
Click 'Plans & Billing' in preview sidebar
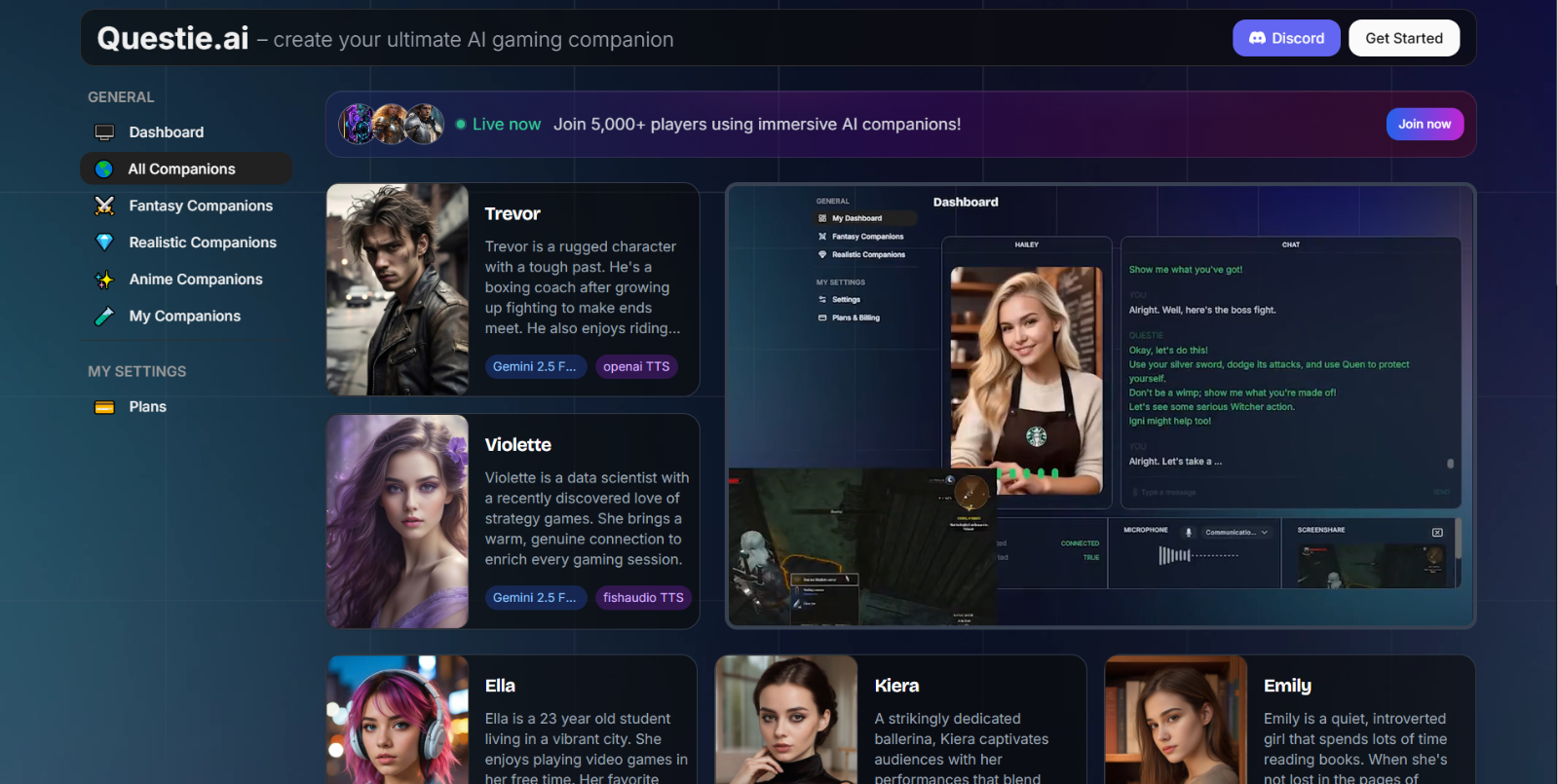click(x=855, y=317)
